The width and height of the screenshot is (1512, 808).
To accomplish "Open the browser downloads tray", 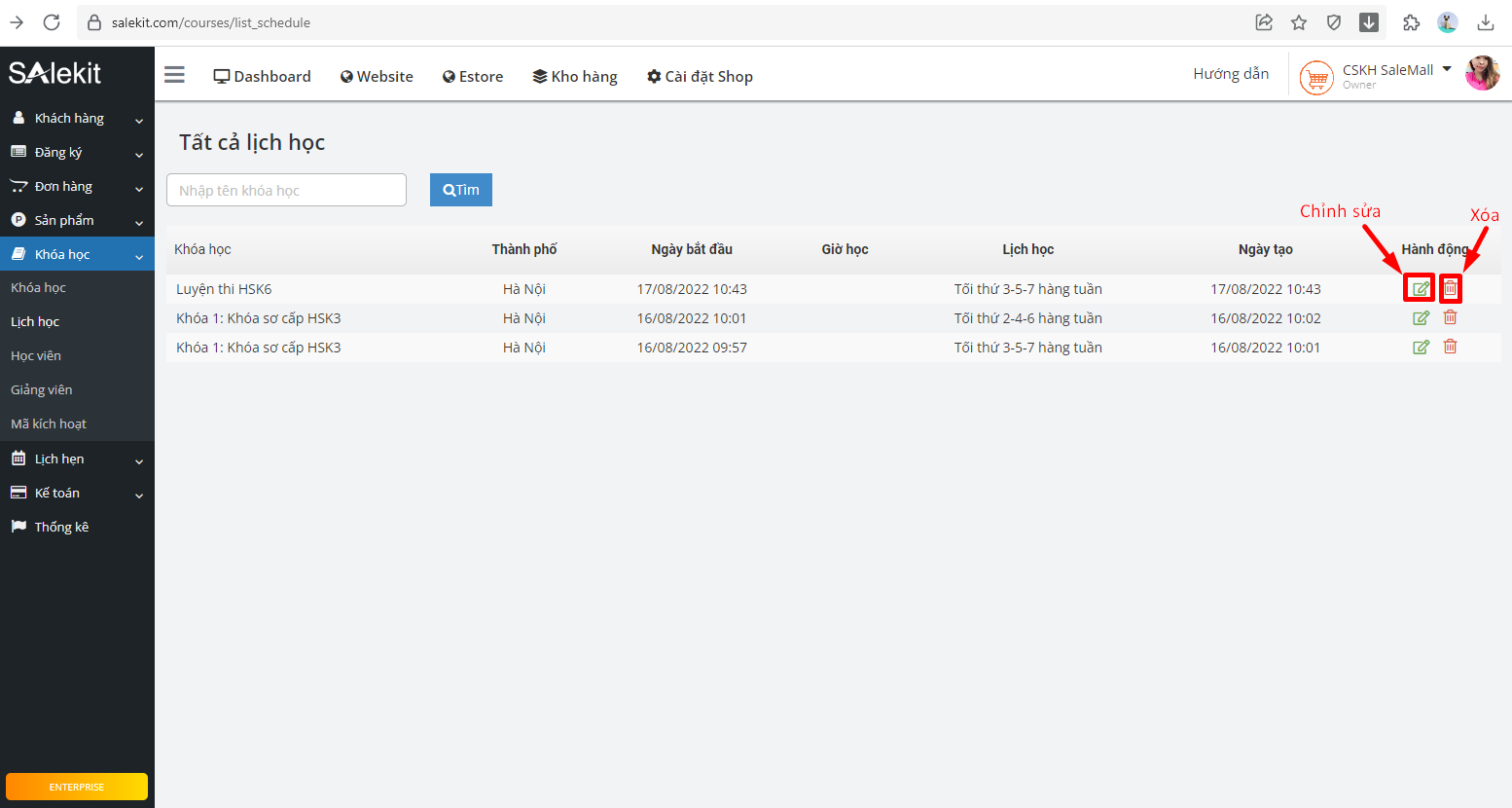I will click(x=1486, y=22).
